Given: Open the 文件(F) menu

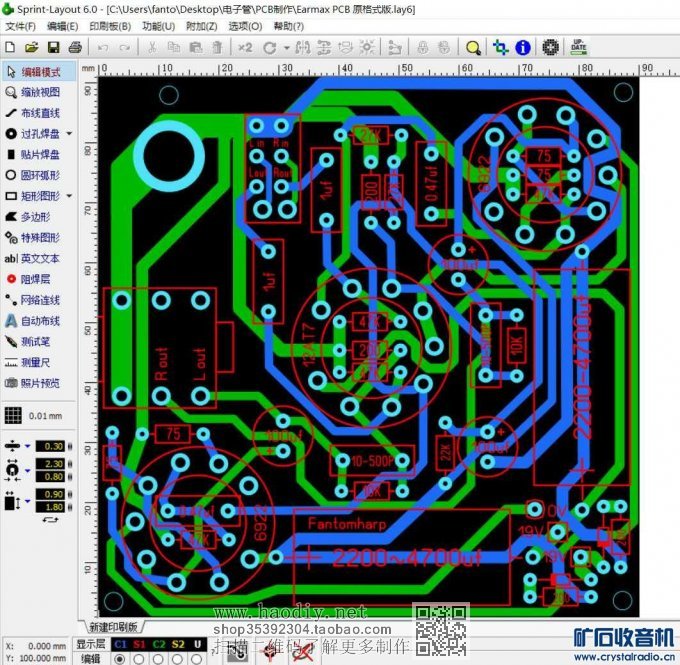Looking at the screenshot, I should [x=20, y=26].
